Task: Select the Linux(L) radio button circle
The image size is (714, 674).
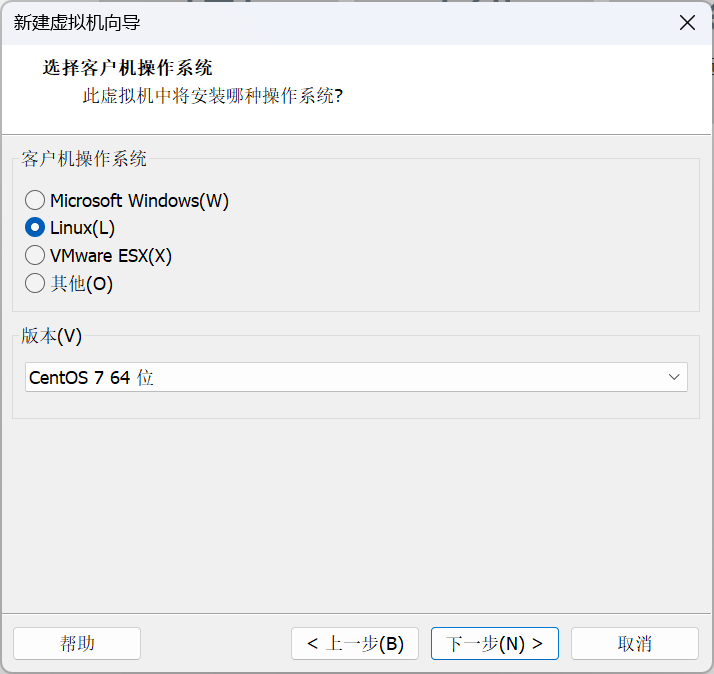Action: (x=35, y=228)
